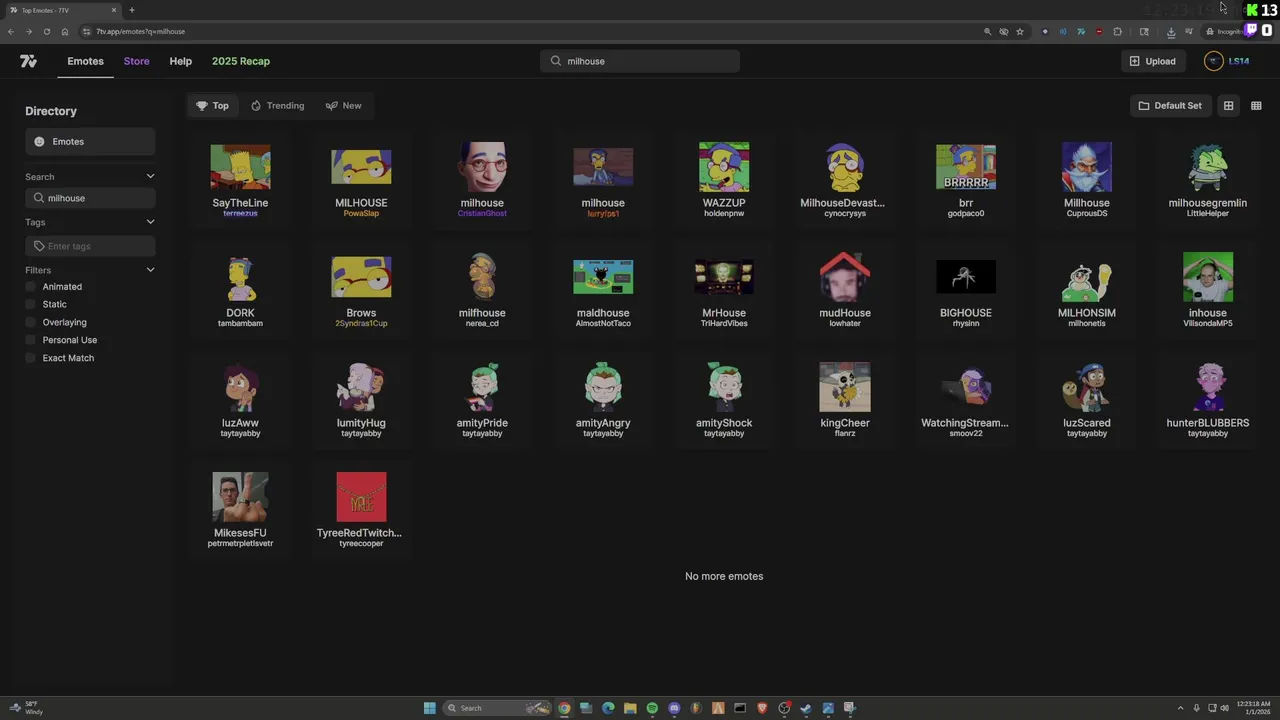Select Emotes in the Directory sidebar
This screenshot has width=1280, height=720.
(x=90, y=141)
